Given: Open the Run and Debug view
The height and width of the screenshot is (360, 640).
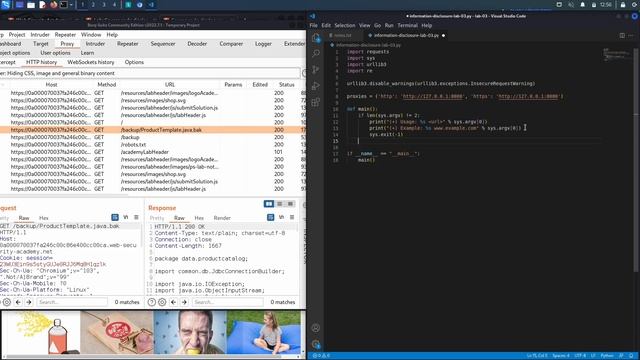Looking at the screenshot, I should click(316, 86).
